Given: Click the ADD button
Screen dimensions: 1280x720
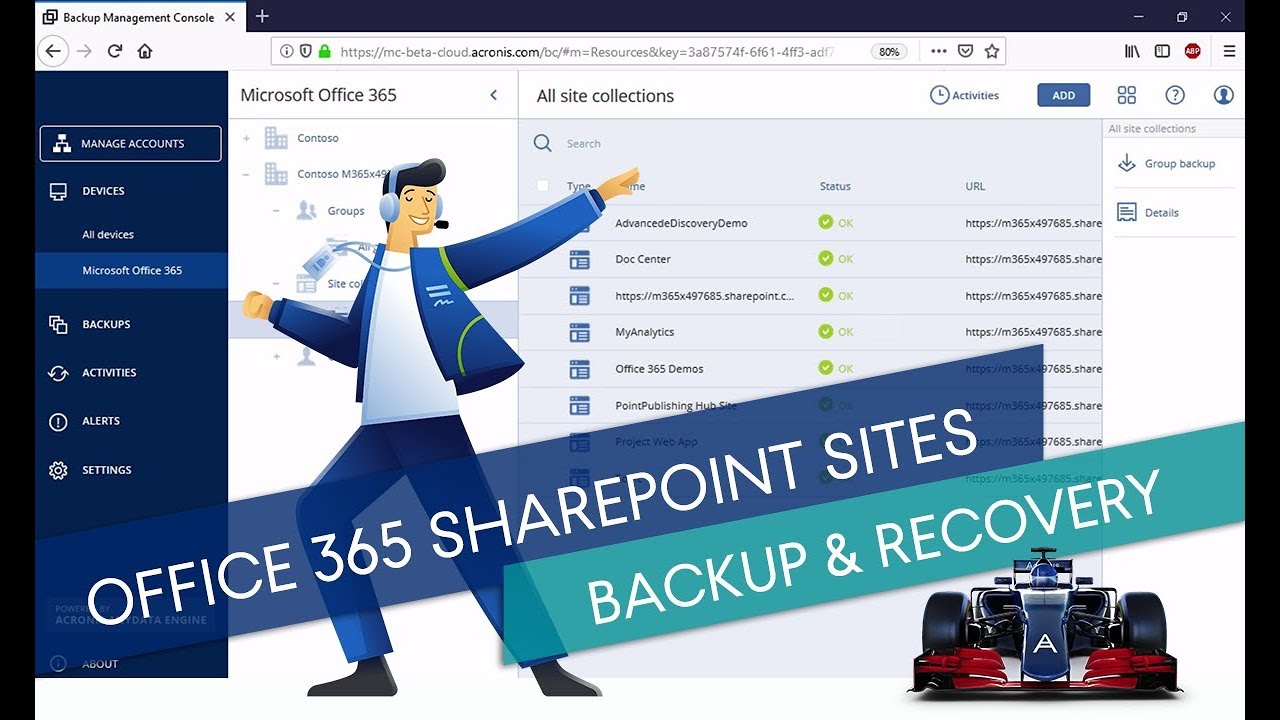Looking at the screenshot, I should pos(1063,95).
